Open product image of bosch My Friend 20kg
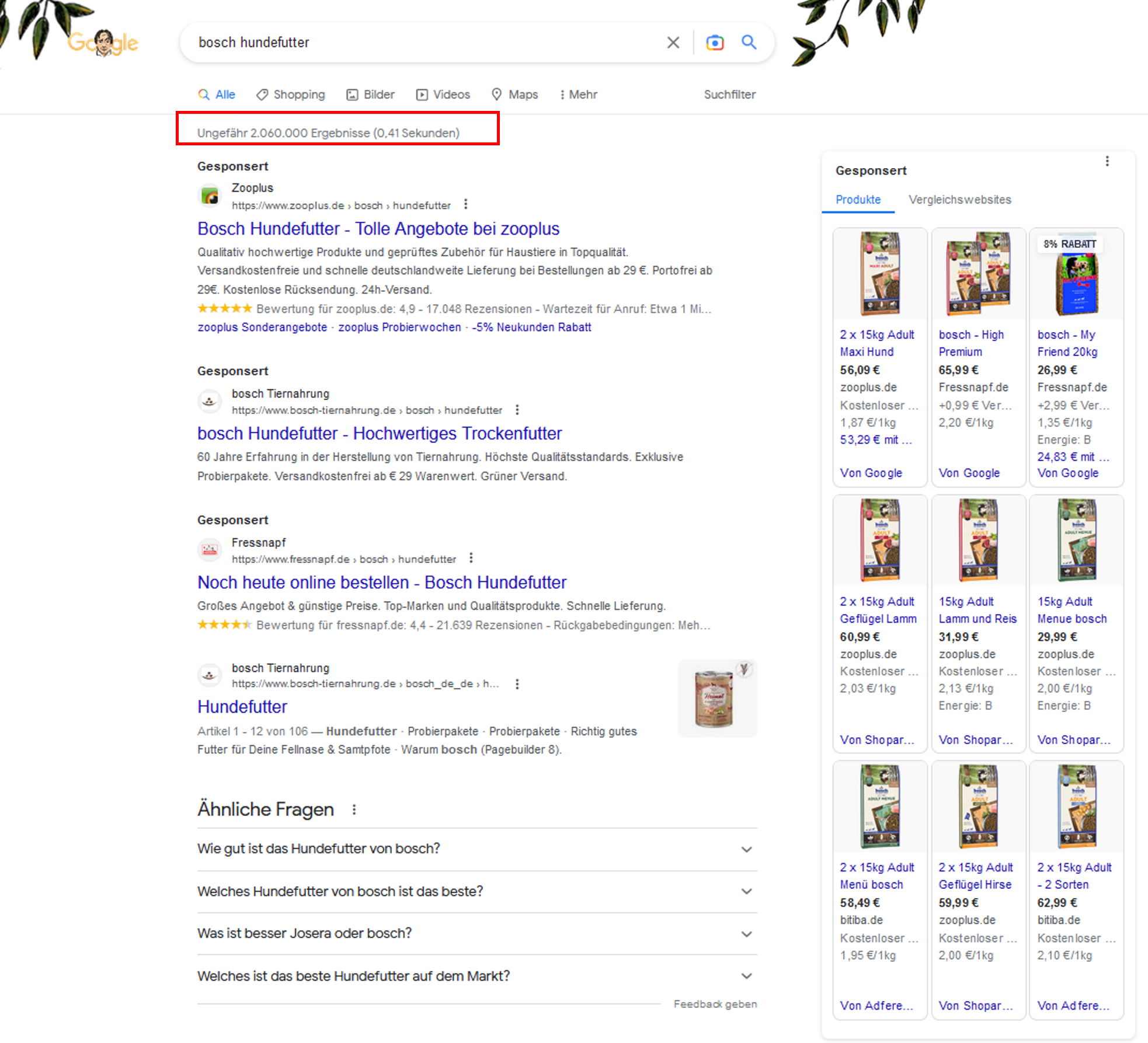 click(x=1077, y=274)
